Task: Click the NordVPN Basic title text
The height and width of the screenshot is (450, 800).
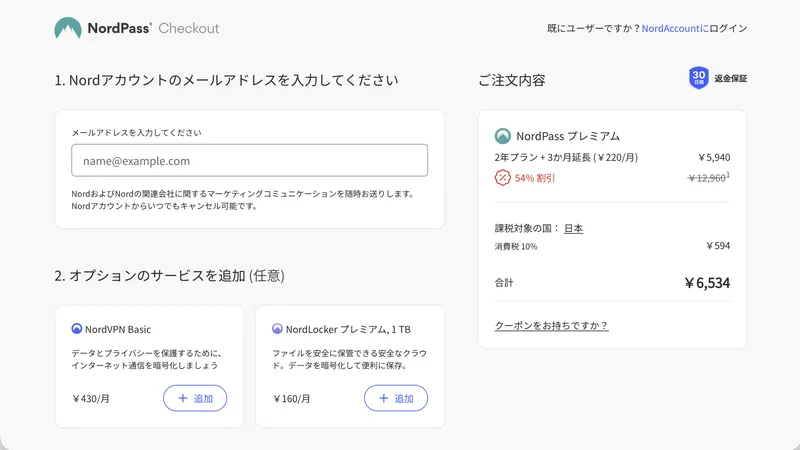Action: (118, 330)
